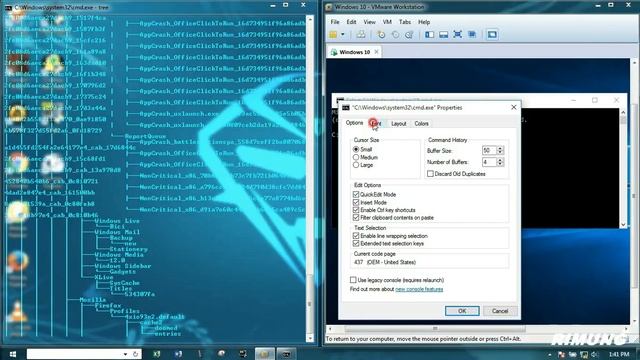
Task: Open the Word icon on the taskbar
Action: coord(178,354)
